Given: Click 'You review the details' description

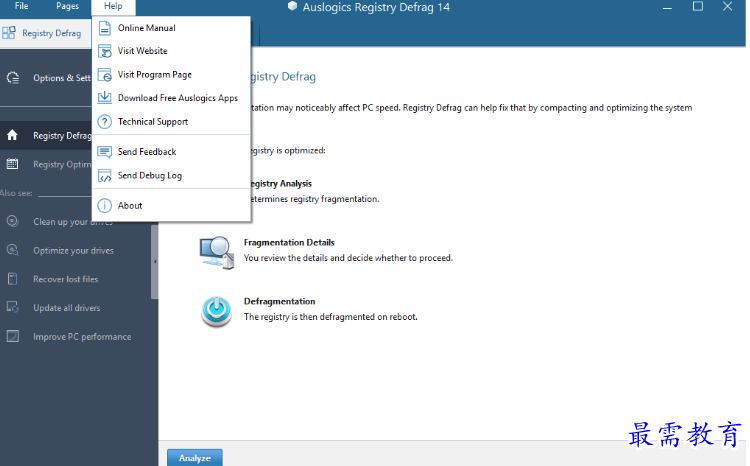Looking at the screenshot, I should [348, 258].
